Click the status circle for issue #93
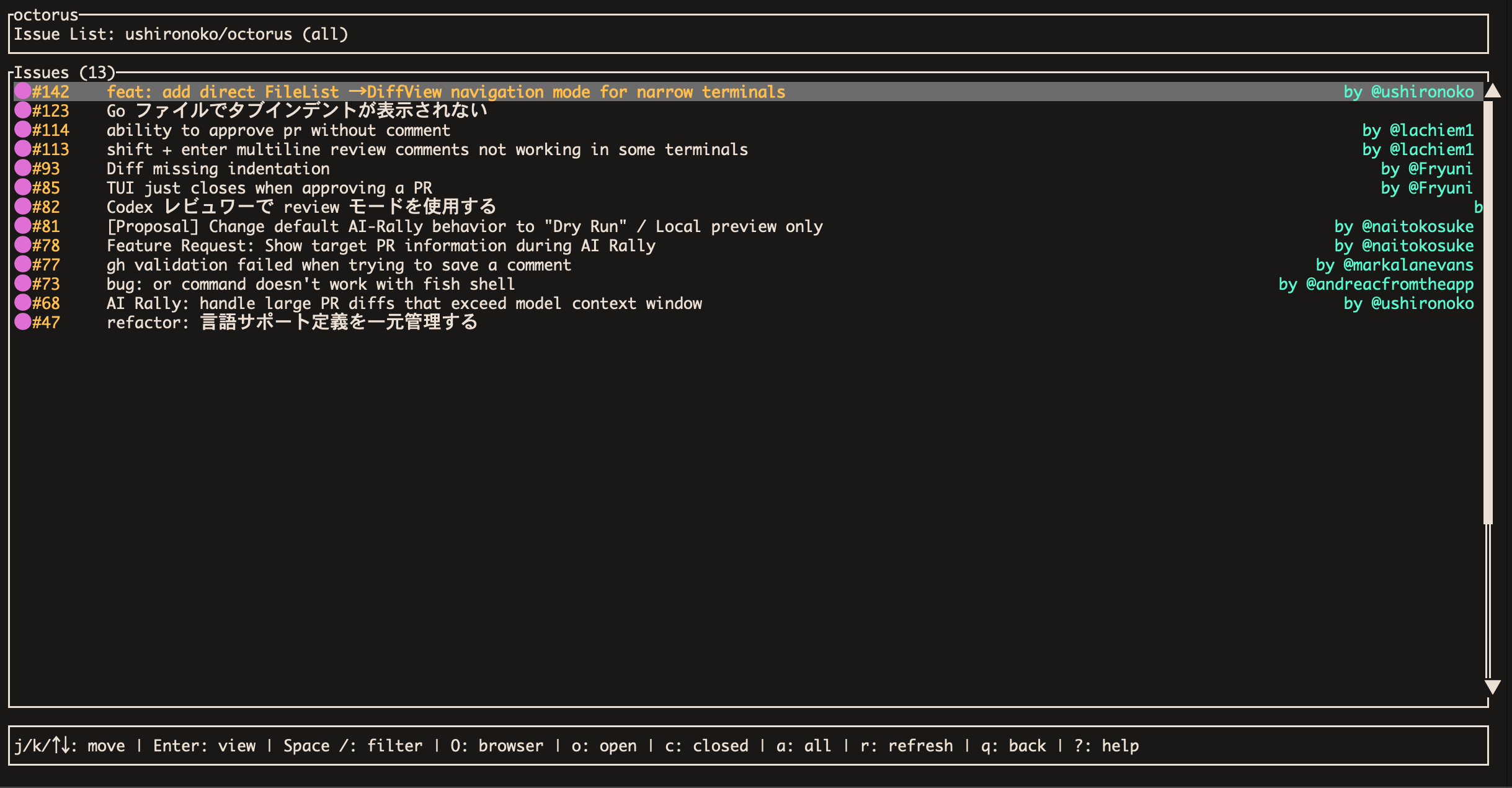 [23, 168]
